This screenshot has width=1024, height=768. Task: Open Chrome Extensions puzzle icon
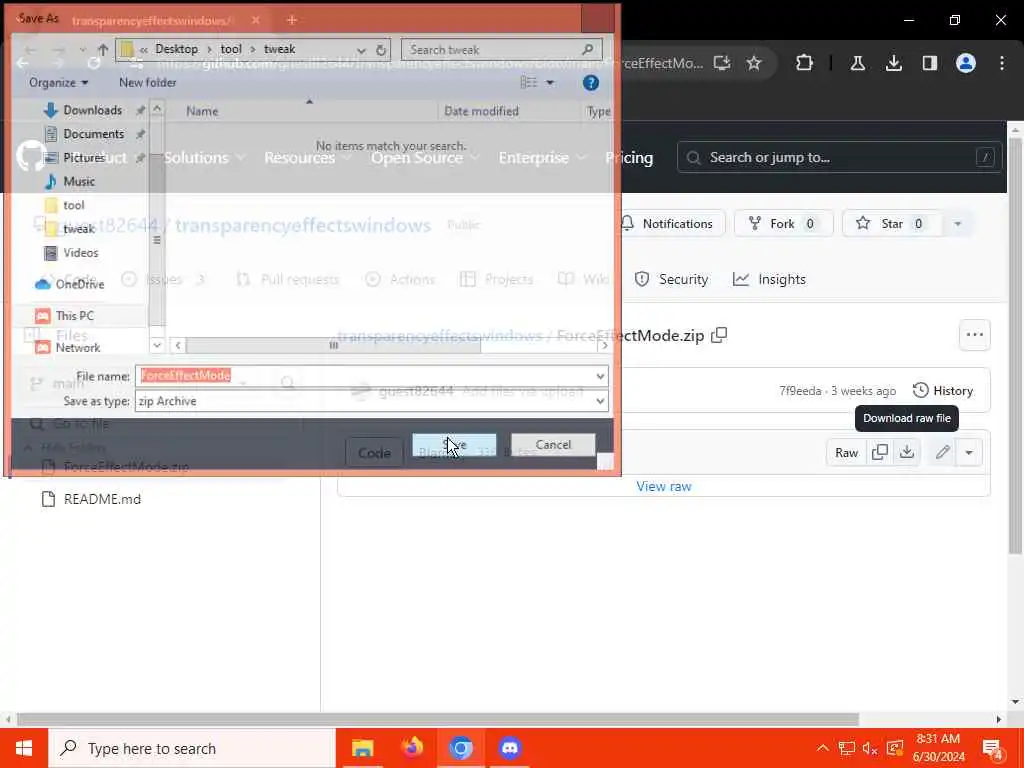(804, 63)
